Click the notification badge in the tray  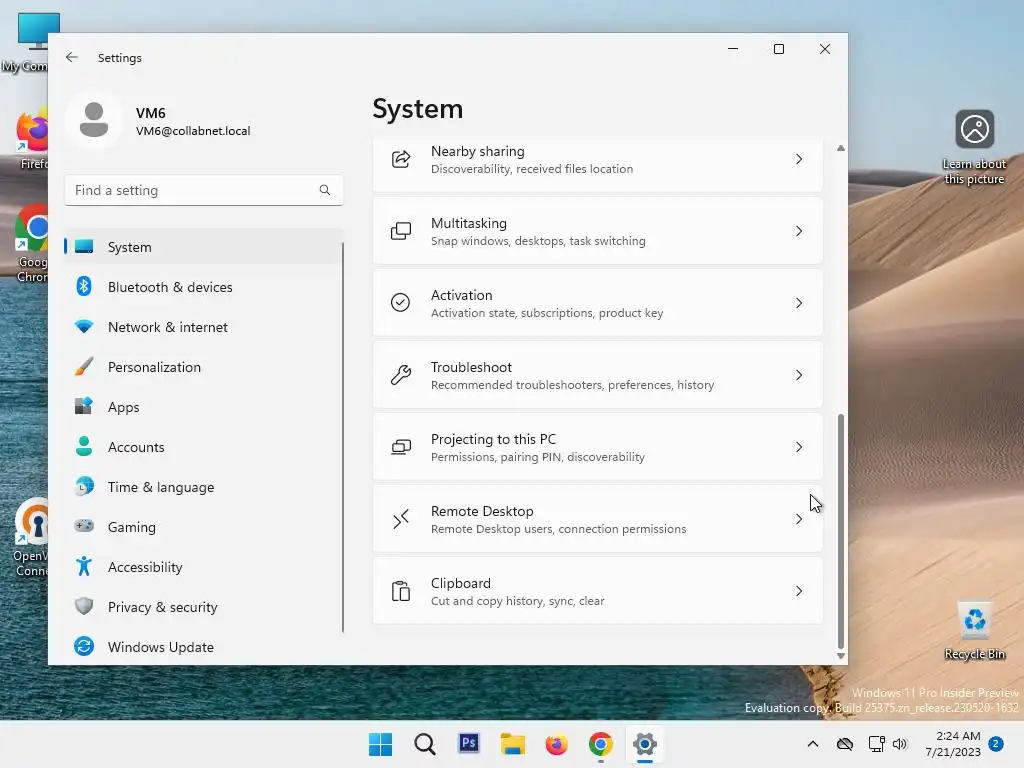(x=996, y=744)
